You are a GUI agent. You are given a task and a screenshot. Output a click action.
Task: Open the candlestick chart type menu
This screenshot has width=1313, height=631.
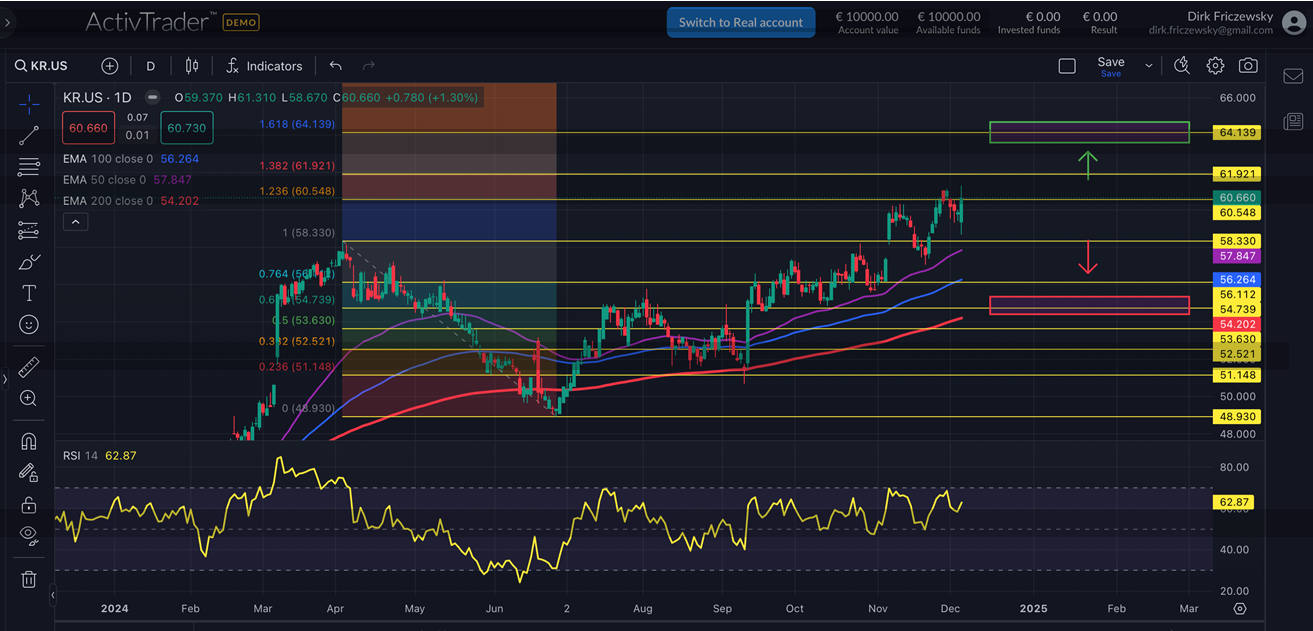pyautogui.click(x=192, y=66)
